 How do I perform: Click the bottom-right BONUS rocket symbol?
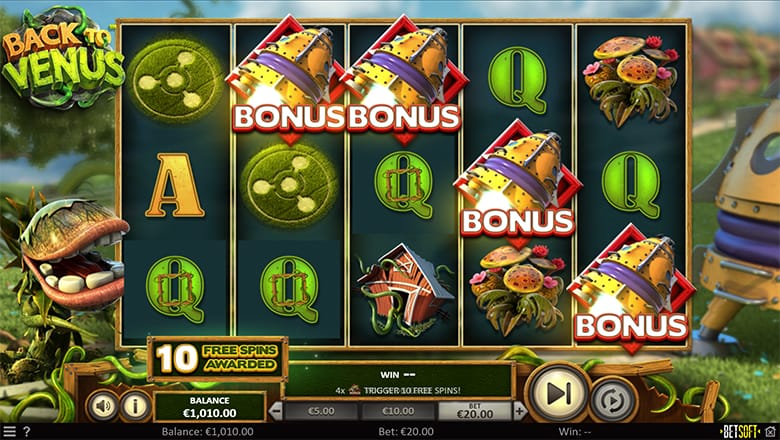[x=632, y=288]
